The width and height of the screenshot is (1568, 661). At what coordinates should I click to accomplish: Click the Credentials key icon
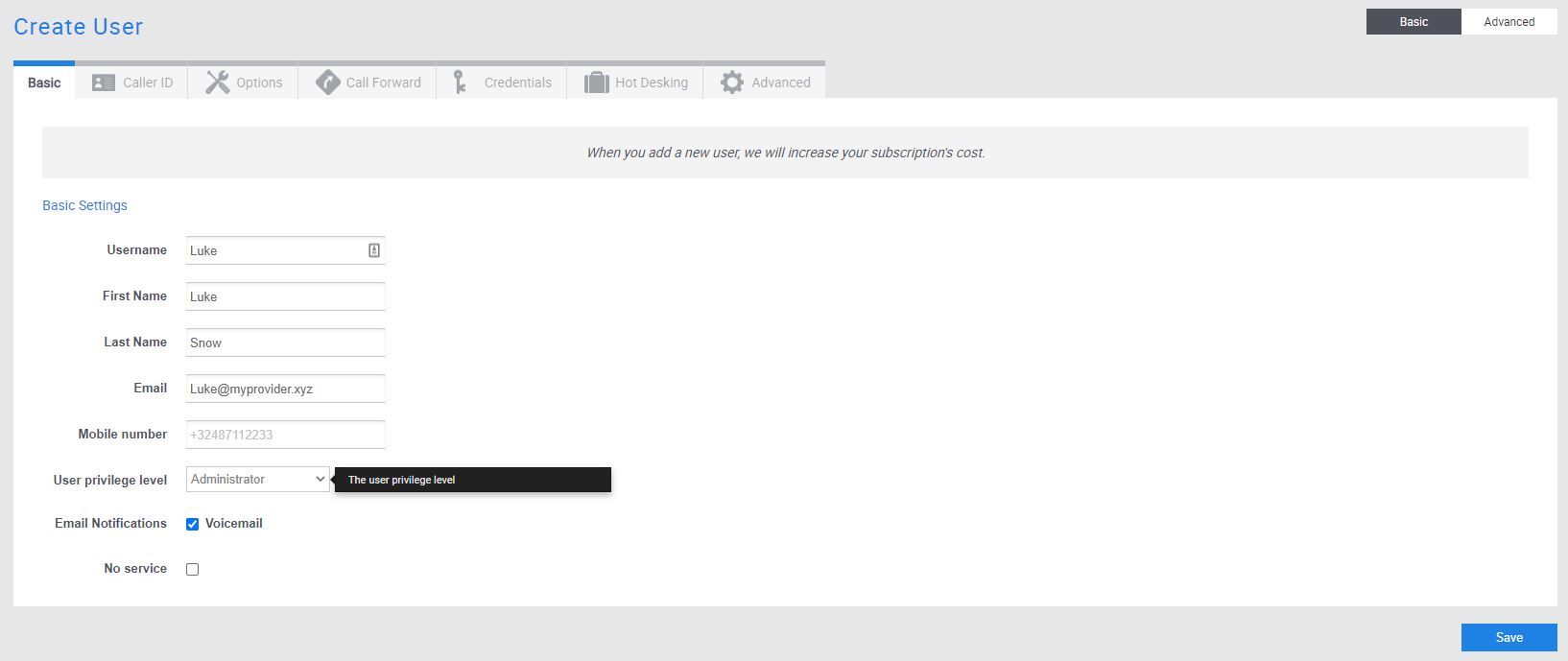460,83
